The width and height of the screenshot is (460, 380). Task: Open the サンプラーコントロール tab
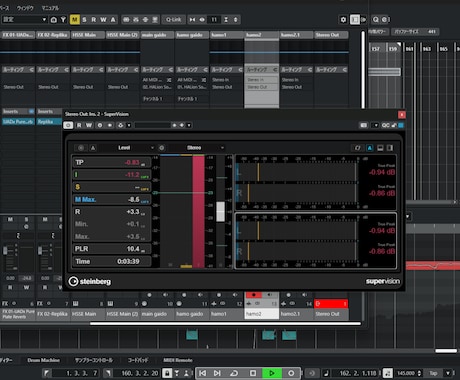pyautogui.click(x=94, y=360)
